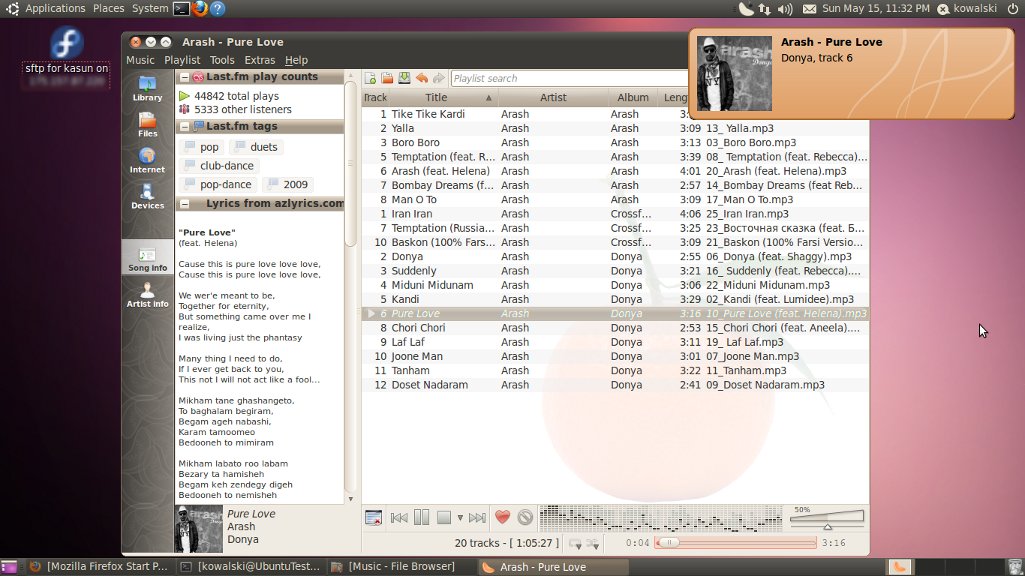This screenshot has height=576, width=1025.
Task: Open the Library panel in the sidebar
Action: click(146, 91)
